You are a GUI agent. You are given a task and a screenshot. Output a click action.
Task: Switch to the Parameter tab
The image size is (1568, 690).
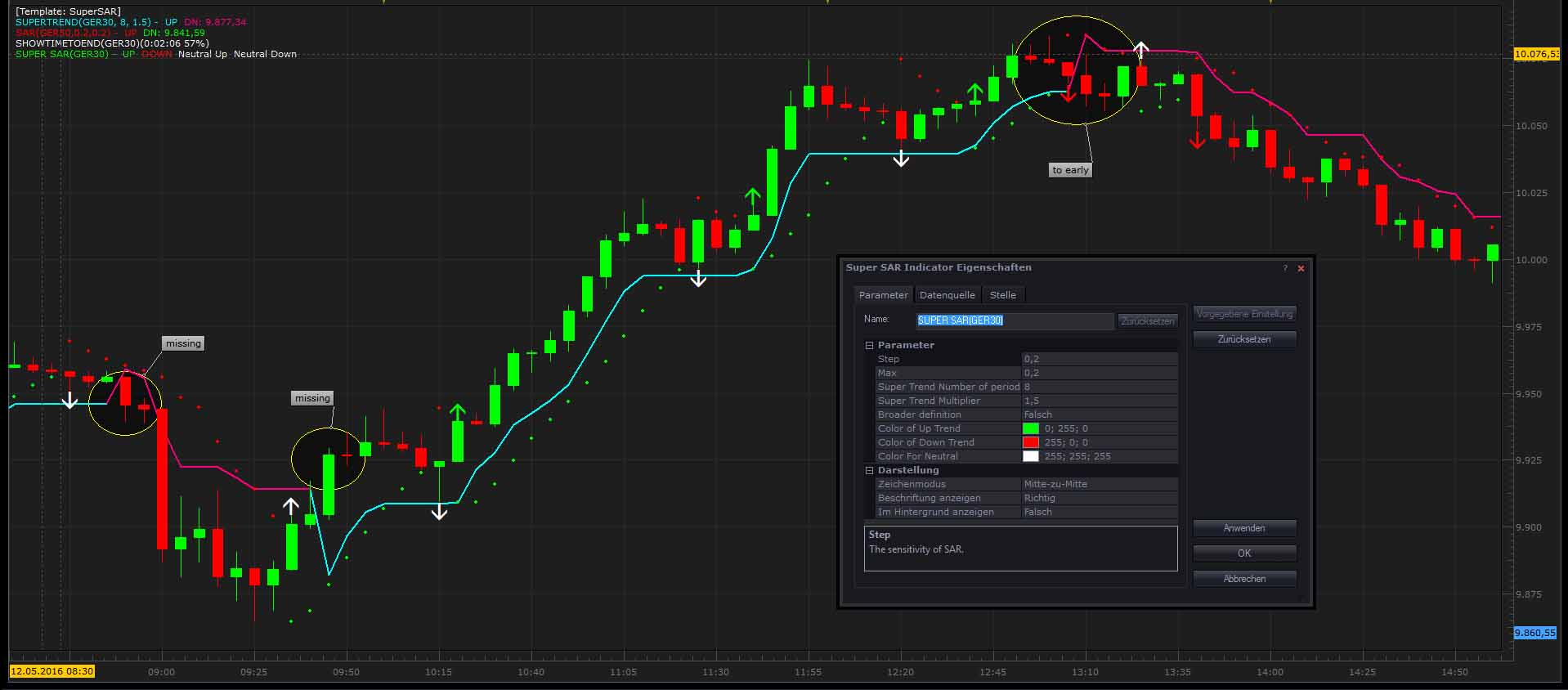tap(883, 295)
